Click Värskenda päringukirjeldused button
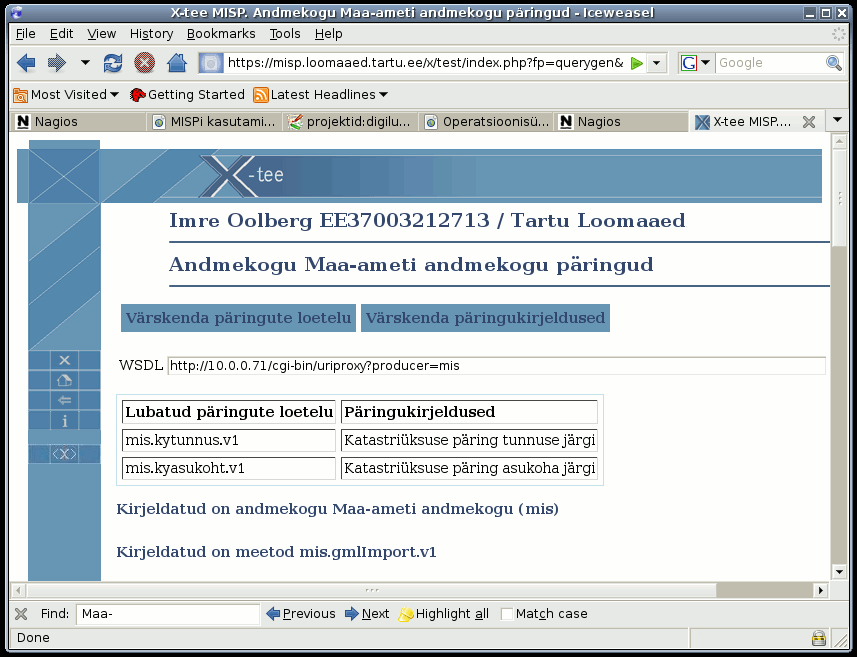Viewport: 857px width, 657px height. [485, 318]
